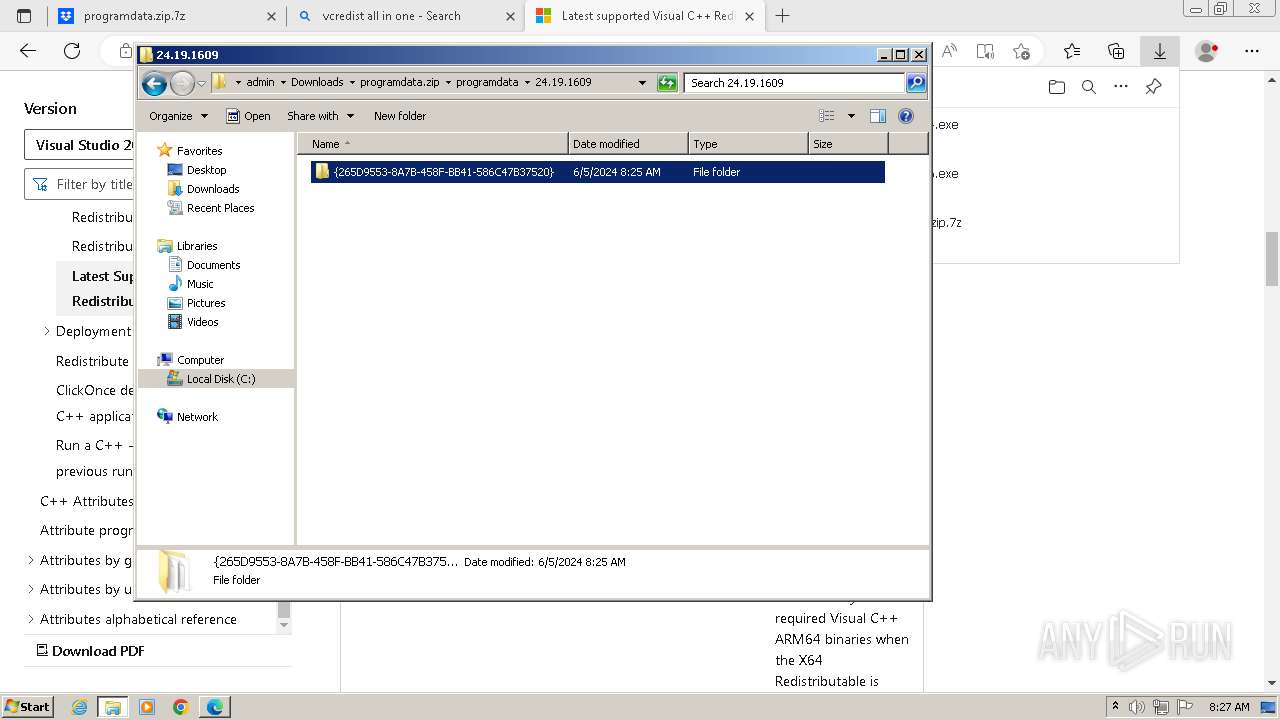This screenshot has height=720, width=1280.
Task: Select Network in navigation pane
Action: click(197, 417)
